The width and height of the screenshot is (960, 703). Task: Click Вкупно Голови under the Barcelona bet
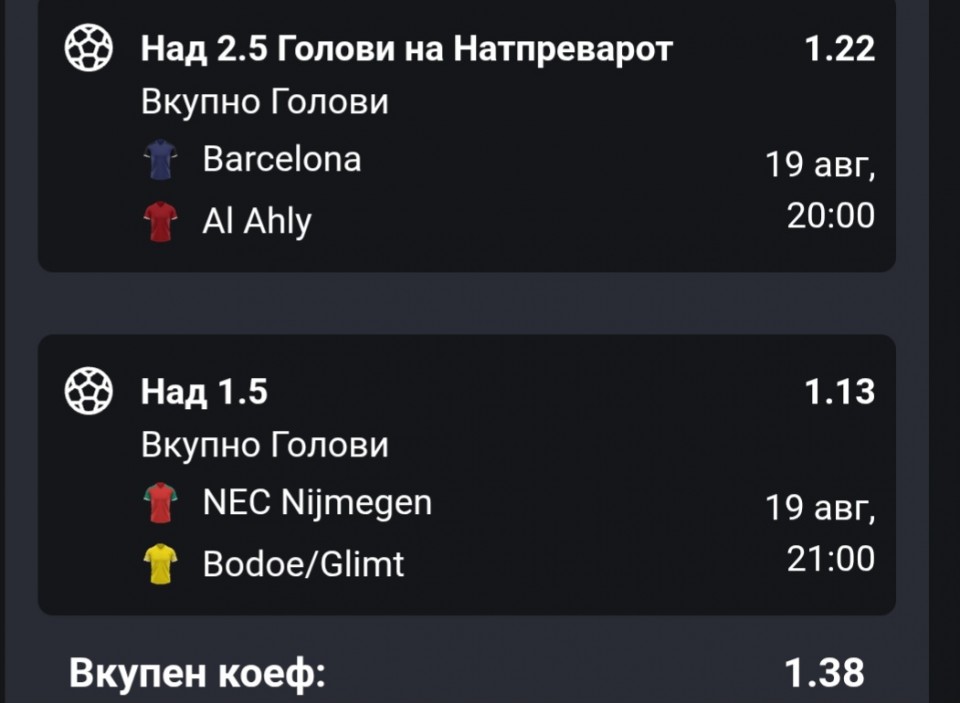264,101
